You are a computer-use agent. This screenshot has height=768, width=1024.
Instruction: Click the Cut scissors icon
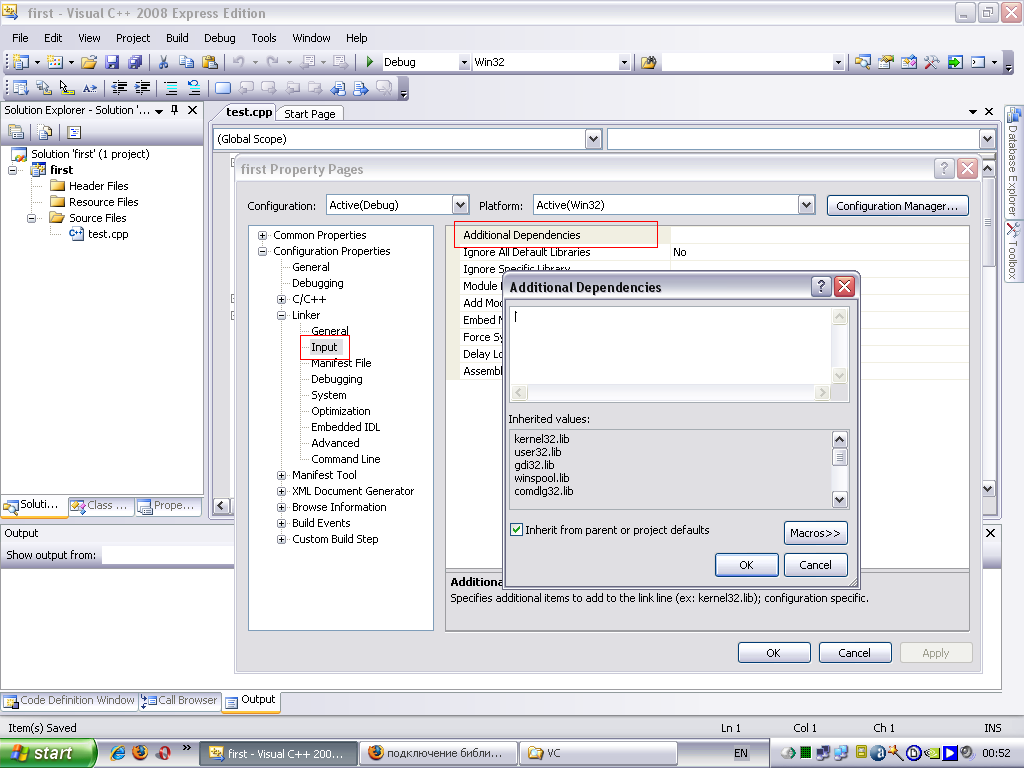[163, 62]
